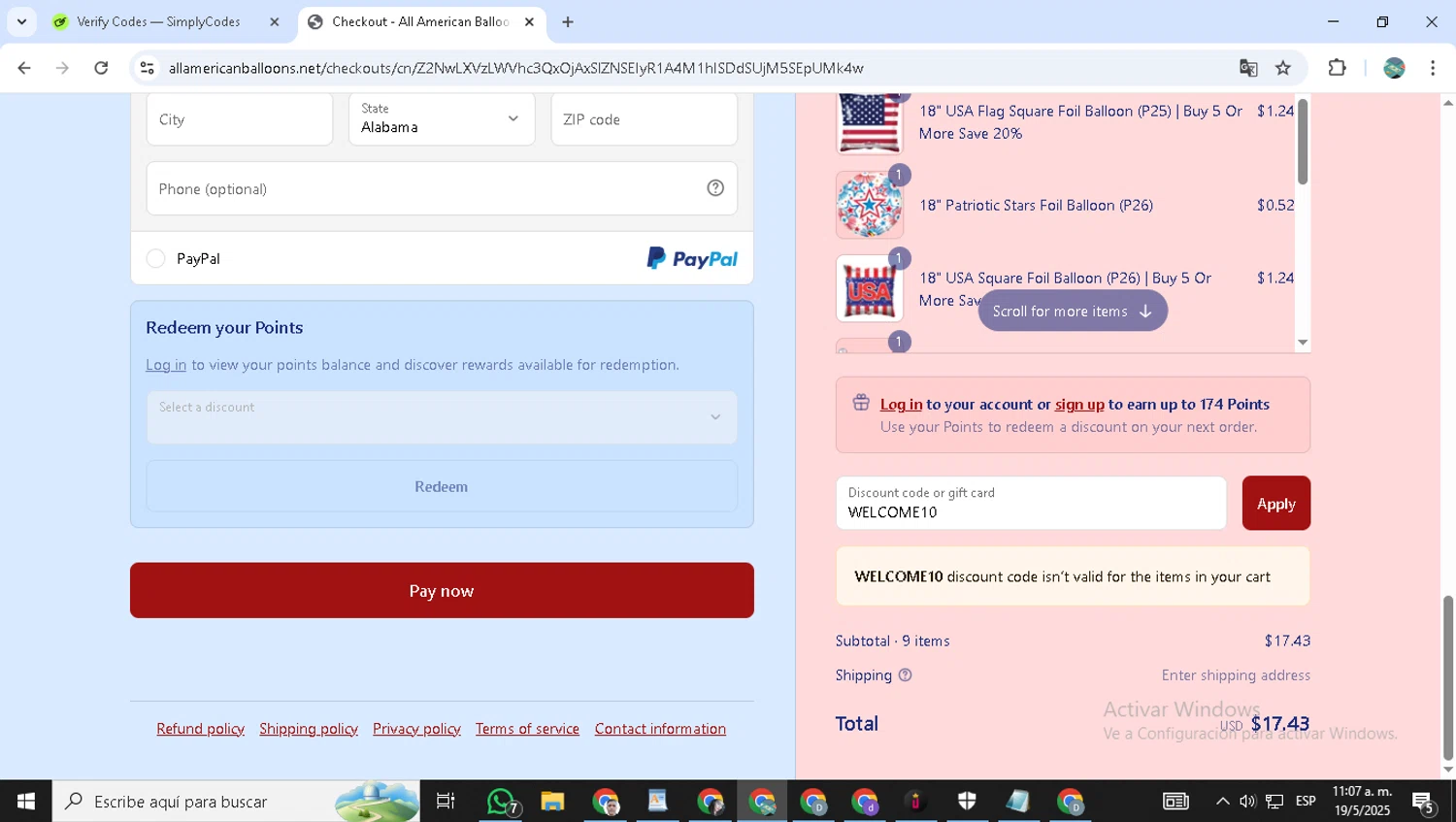This screenshot has height=822, width=1456.
Task: Click the page scrollbar up arrow
Action: 1448,102
